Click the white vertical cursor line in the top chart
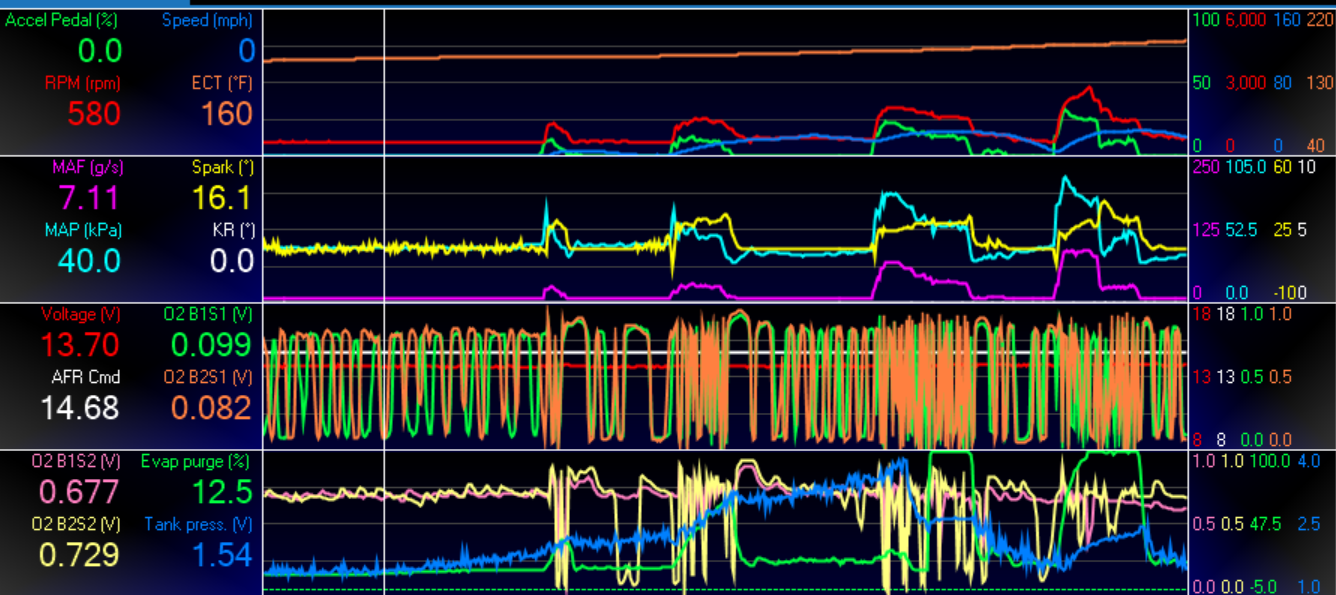Screen dimensions: 1336x595 pos(384,82)
